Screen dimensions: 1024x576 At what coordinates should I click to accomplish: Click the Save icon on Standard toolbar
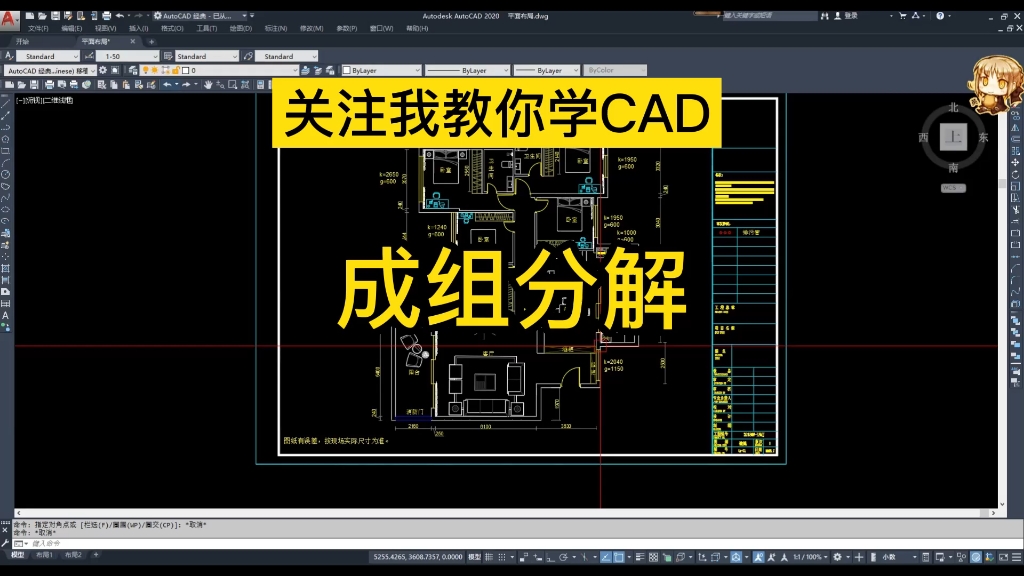click(x=33, y=86)
